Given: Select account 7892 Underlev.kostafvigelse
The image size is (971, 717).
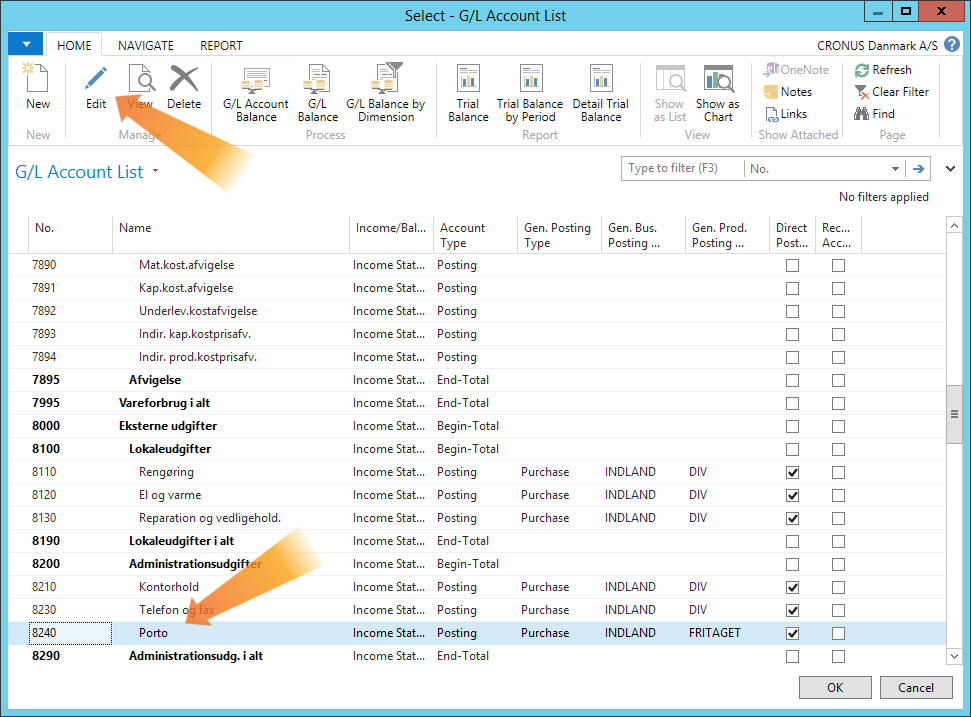Looking at the screenshot, I should tap(477, 311).
